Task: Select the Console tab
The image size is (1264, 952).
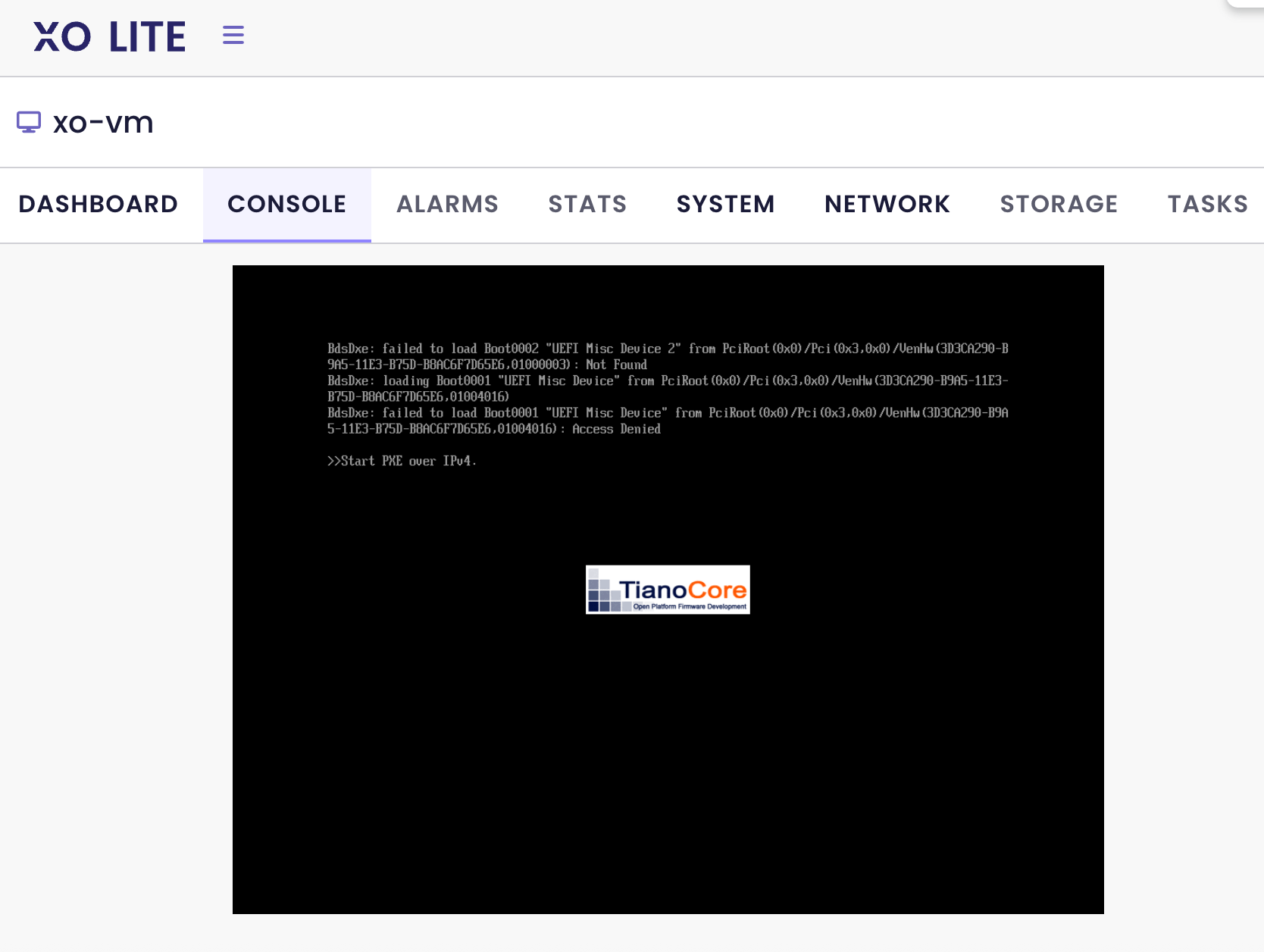Action: (287, 204)
